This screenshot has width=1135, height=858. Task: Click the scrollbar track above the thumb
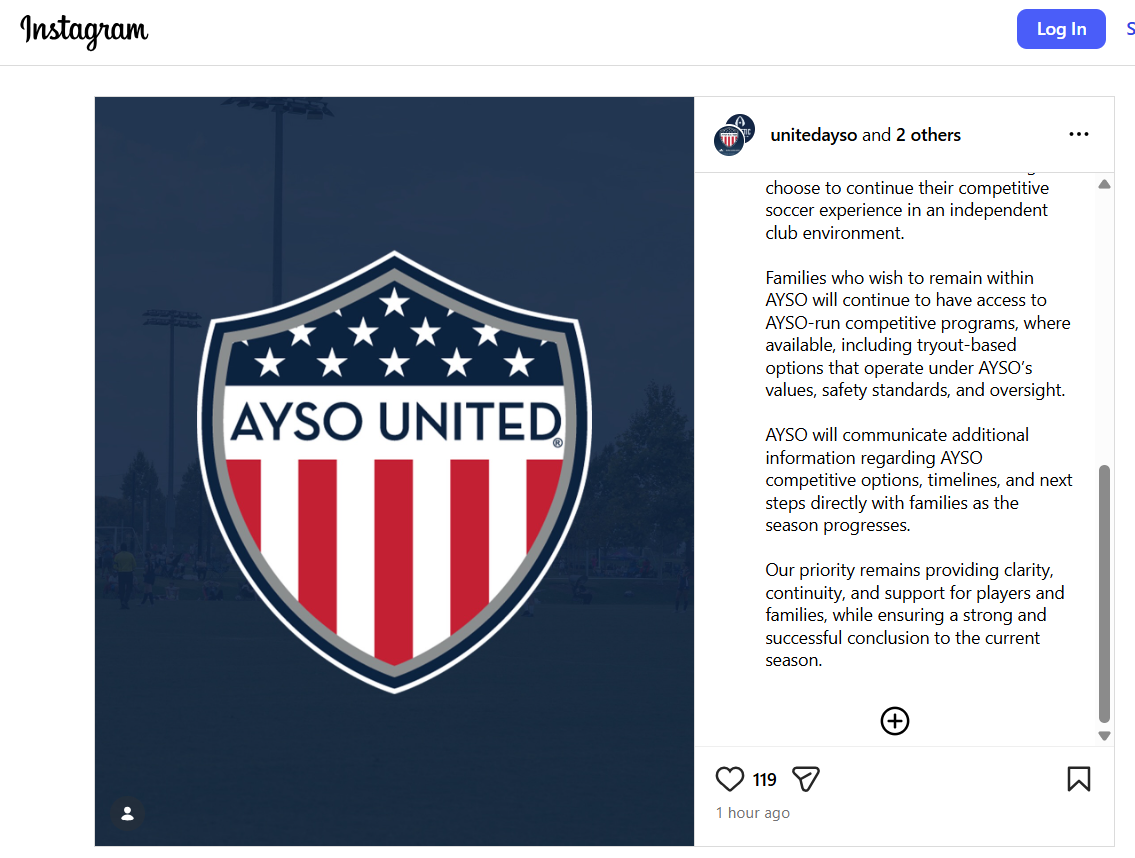[x=1104, y=320]
